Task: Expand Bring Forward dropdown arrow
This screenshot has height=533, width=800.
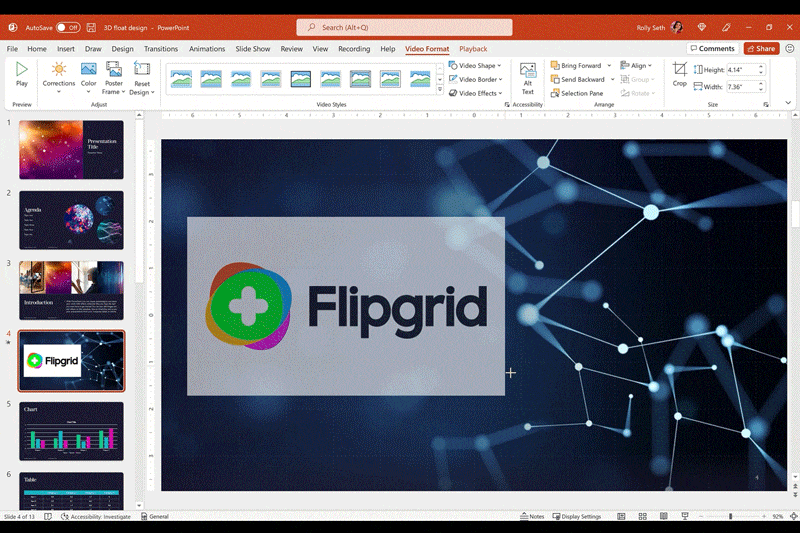Action: point(609,65)
